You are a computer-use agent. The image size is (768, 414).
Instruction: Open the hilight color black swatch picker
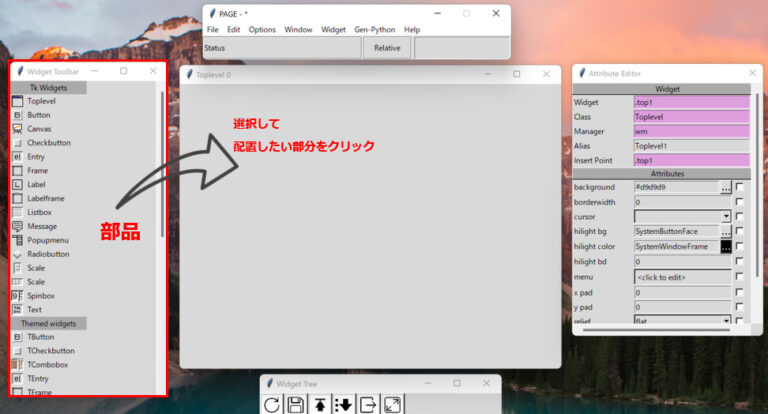(x=726, y=247)
